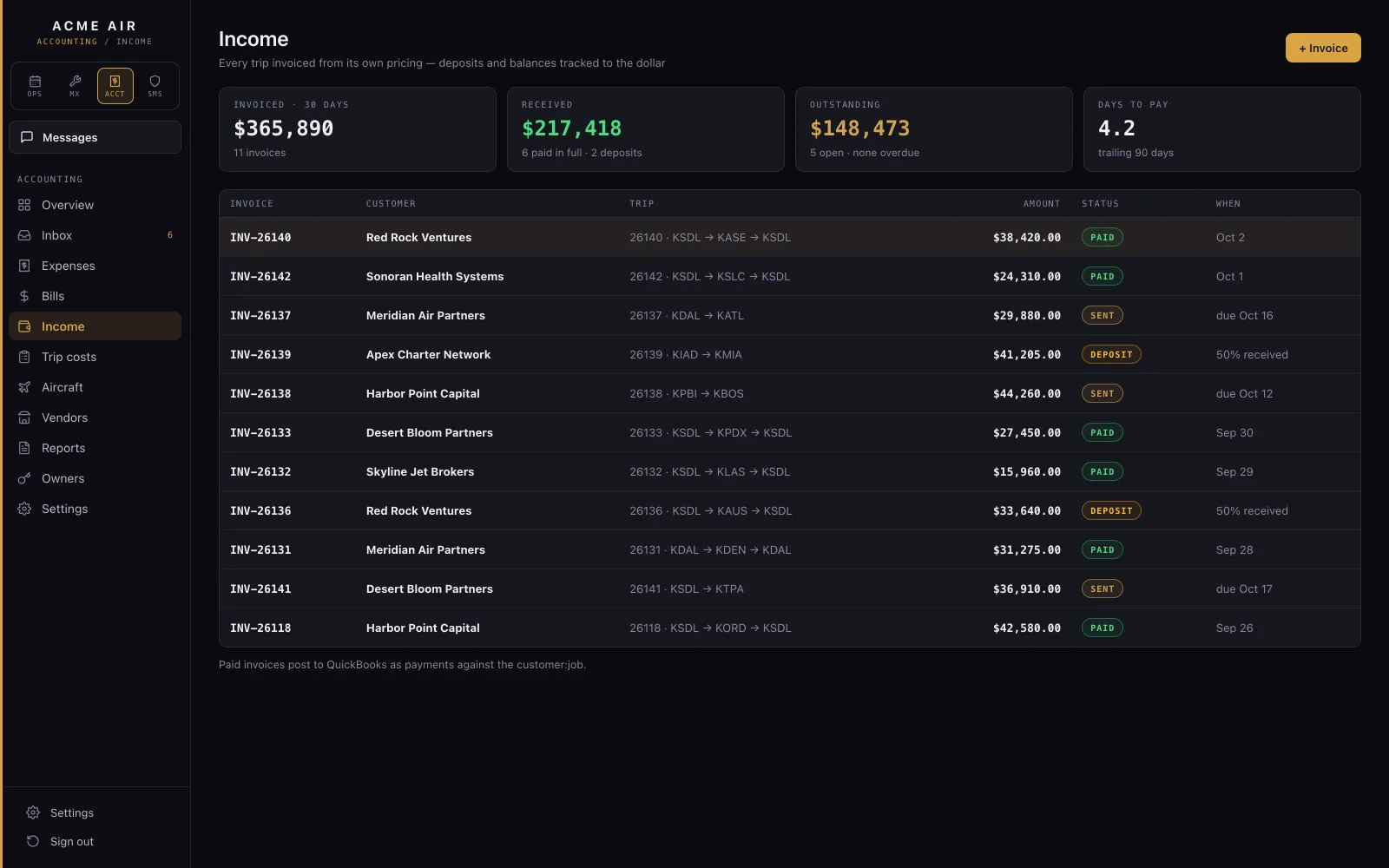The width and height of the screenshot is (1389, 868).
Task: Click the Status column header
Action: point(1100,204)
